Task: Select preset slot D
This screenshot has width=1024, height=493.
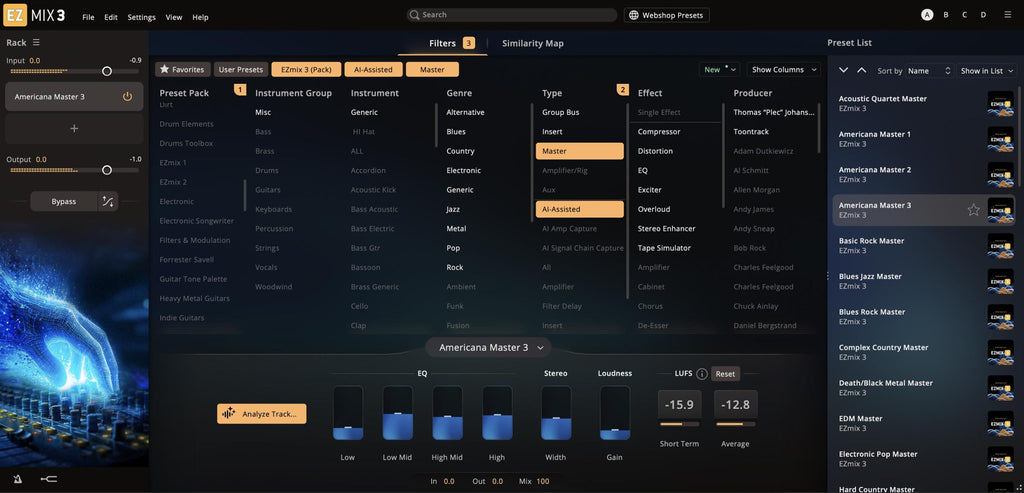Action: click(984, 14)
